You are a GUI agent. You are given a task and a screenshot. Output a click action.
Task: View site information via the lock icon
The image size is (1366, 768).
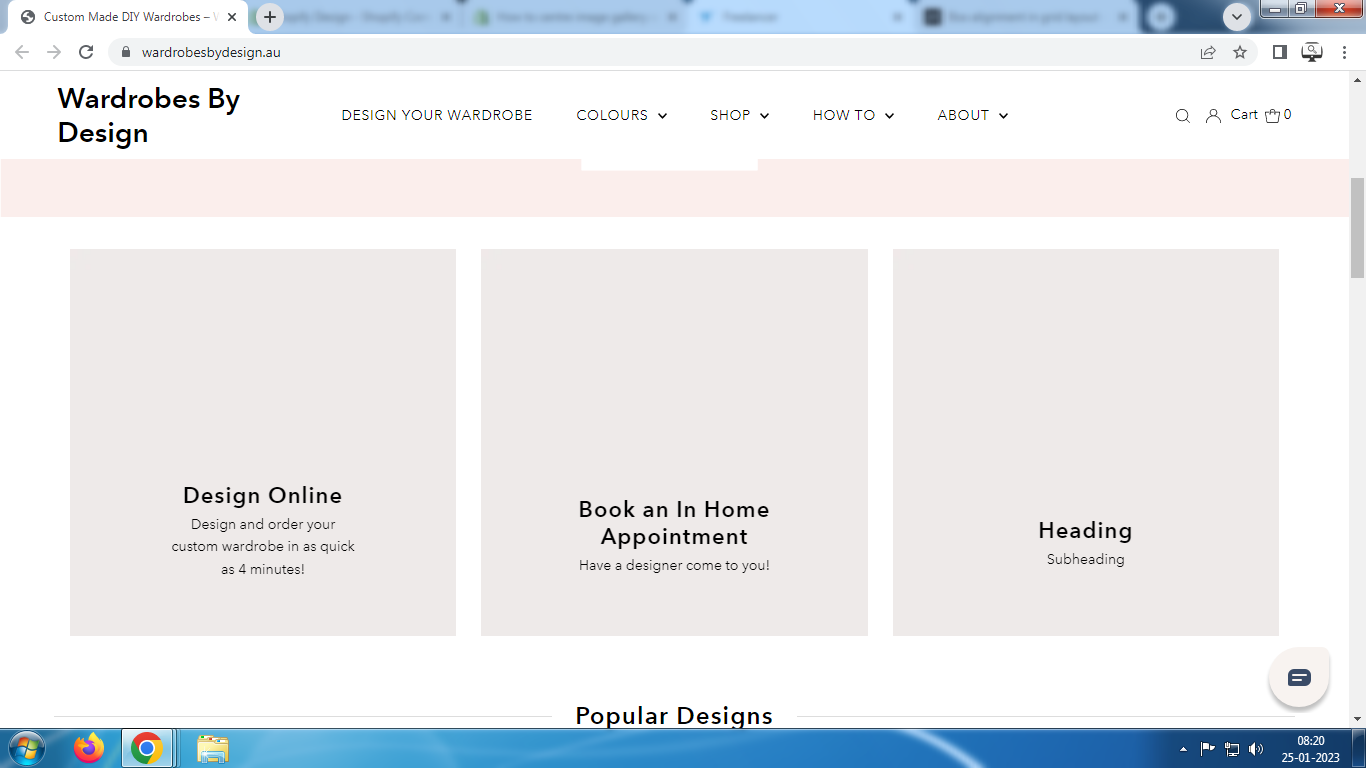[126, 52]
